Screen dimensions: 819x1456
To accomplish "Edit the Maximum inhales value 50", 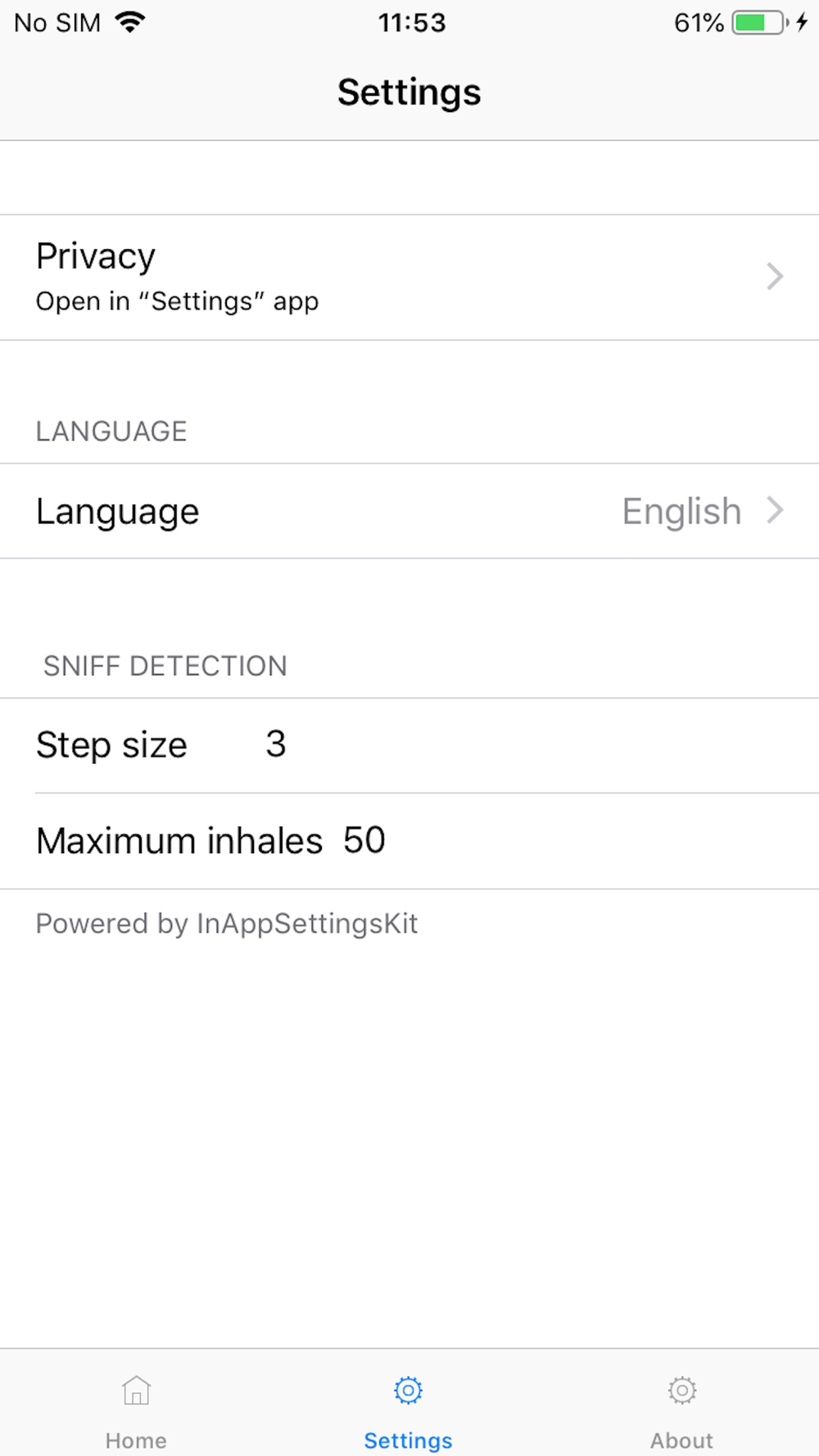I will [364, 840].
